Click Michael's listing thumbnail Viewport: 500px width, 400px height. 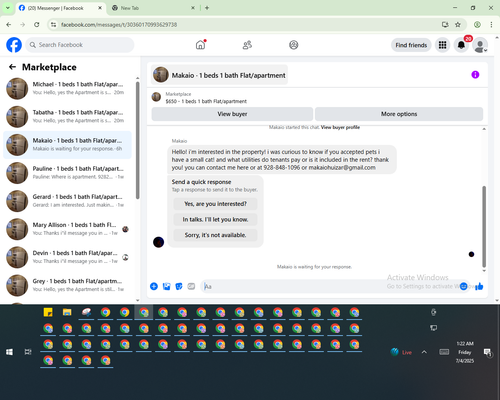point(17,89)
